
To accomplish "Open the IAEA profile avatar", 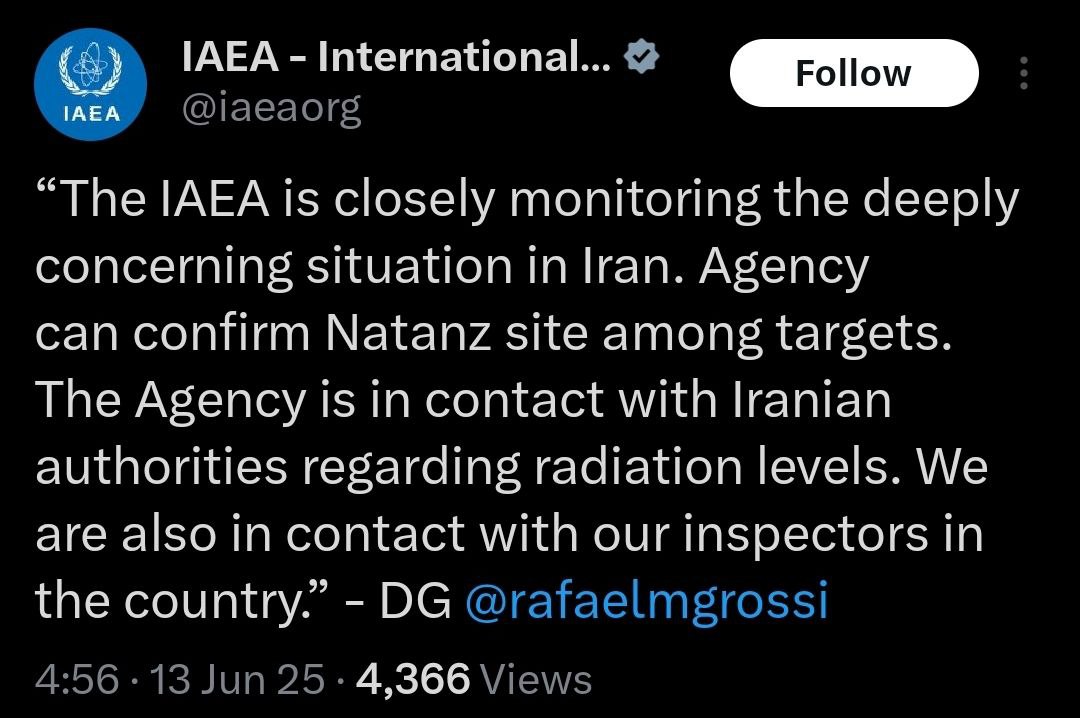I will coord(91,85).
